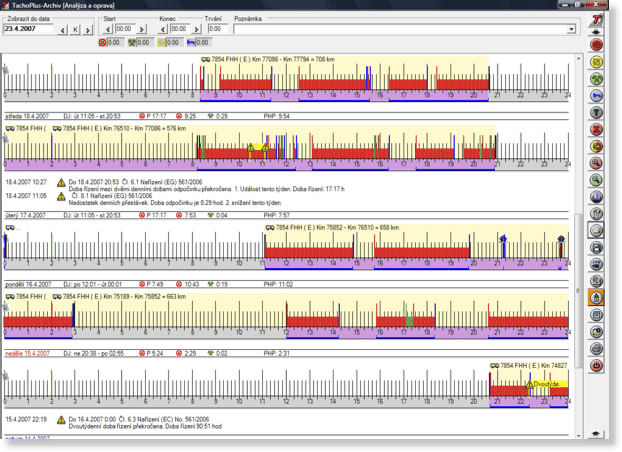Select the green work hammers icon in sidebar
622x452 pixels.
pyautogui.click(x=596, y=79)
